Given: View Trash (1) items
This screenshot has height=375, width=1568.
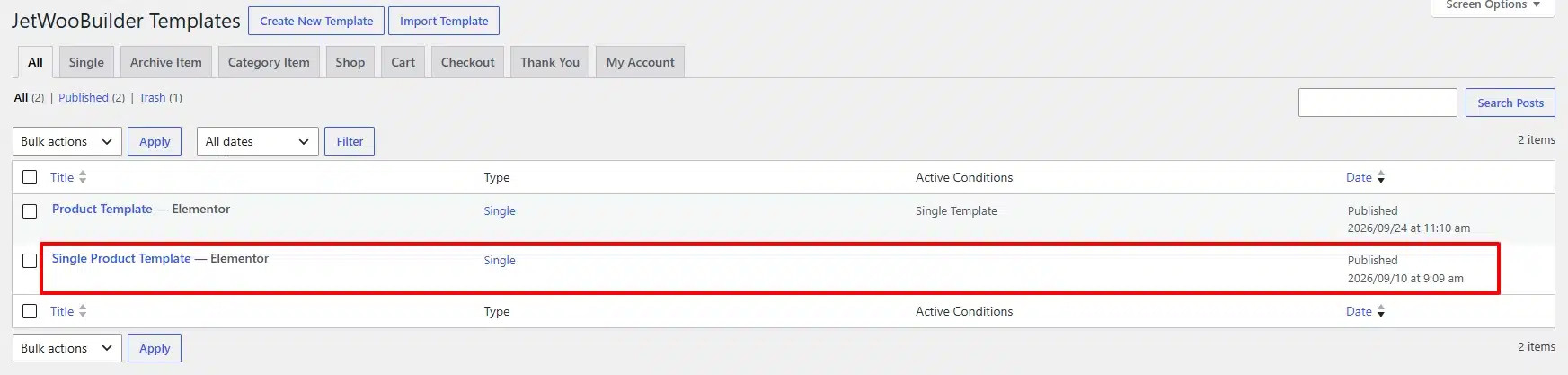Looking at the screenshot, I should pos(161,97).
